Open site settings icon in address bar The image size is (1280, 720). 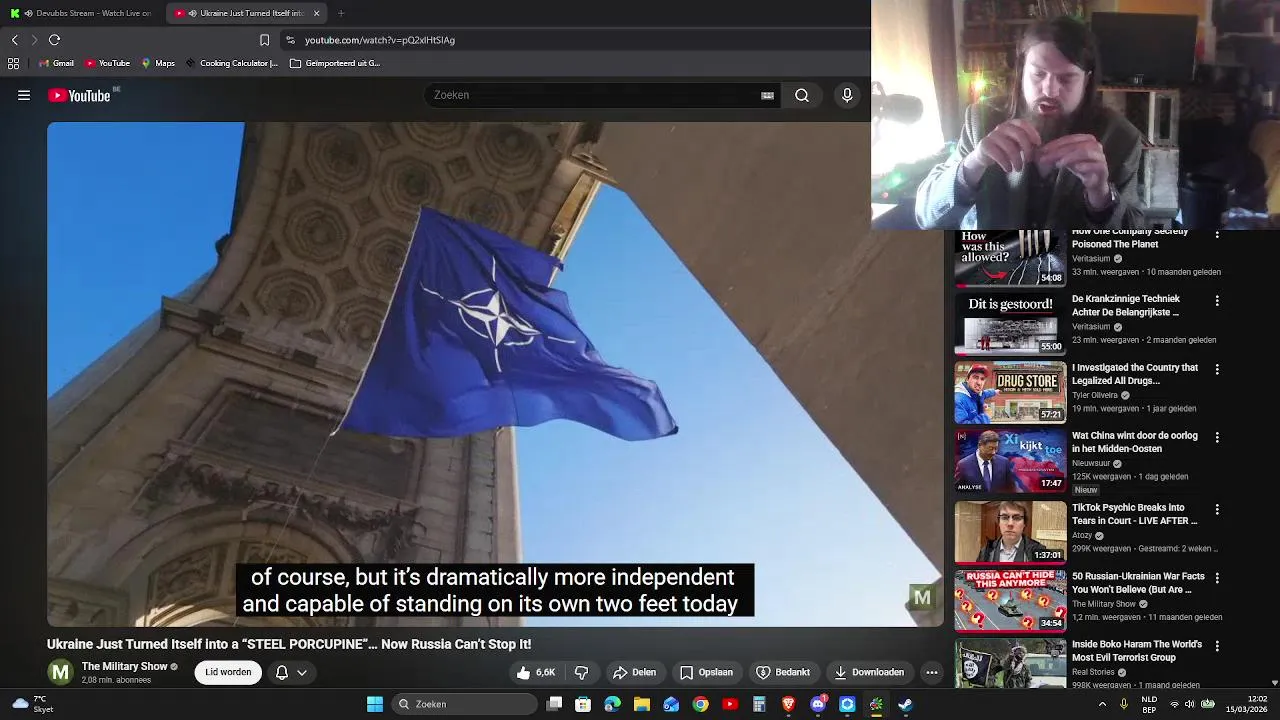pos(290,40)
